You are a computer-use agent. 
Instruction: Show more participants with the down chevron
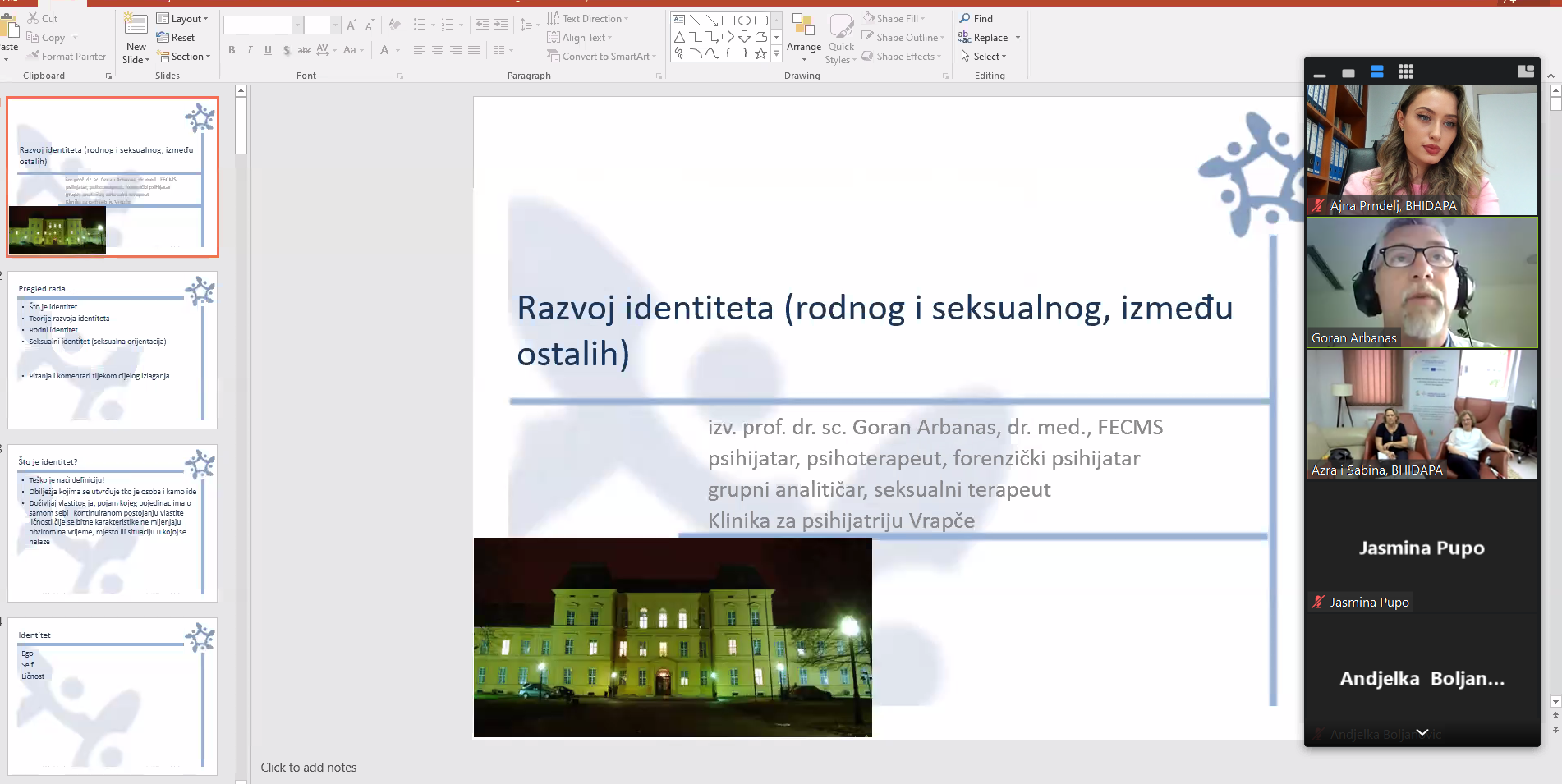(1422, 732)
